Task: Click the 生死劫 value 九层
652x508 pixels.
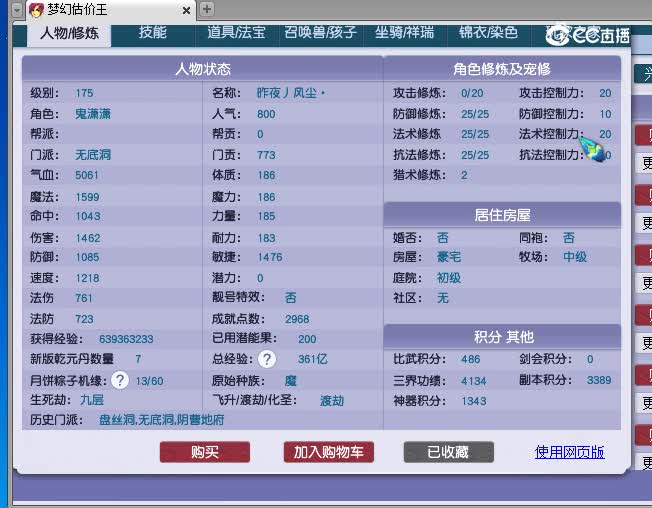Action: [92, 400]
